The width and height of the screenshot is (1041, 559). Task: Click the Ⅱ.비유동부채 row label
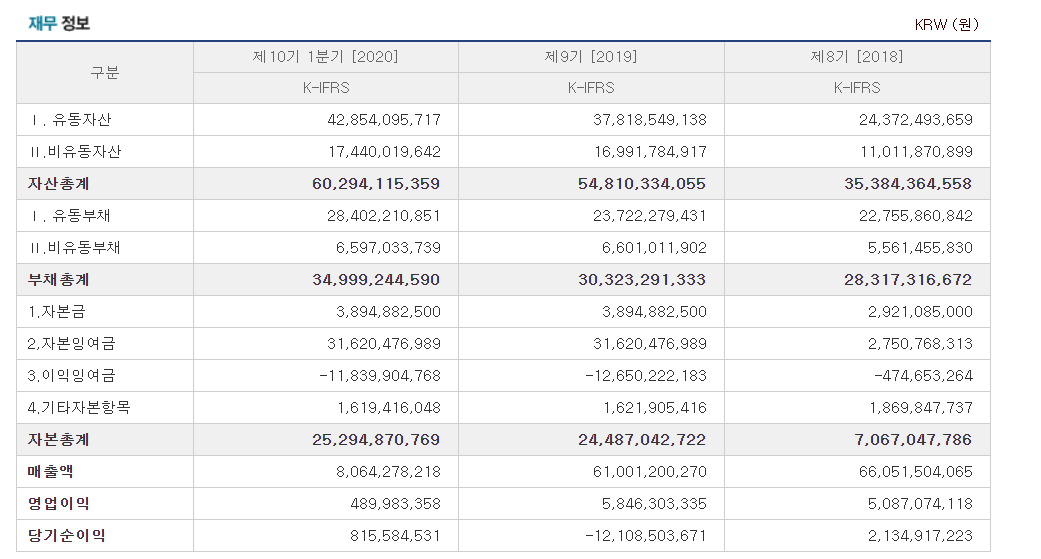pyautogui.click(x=74, y=248)
